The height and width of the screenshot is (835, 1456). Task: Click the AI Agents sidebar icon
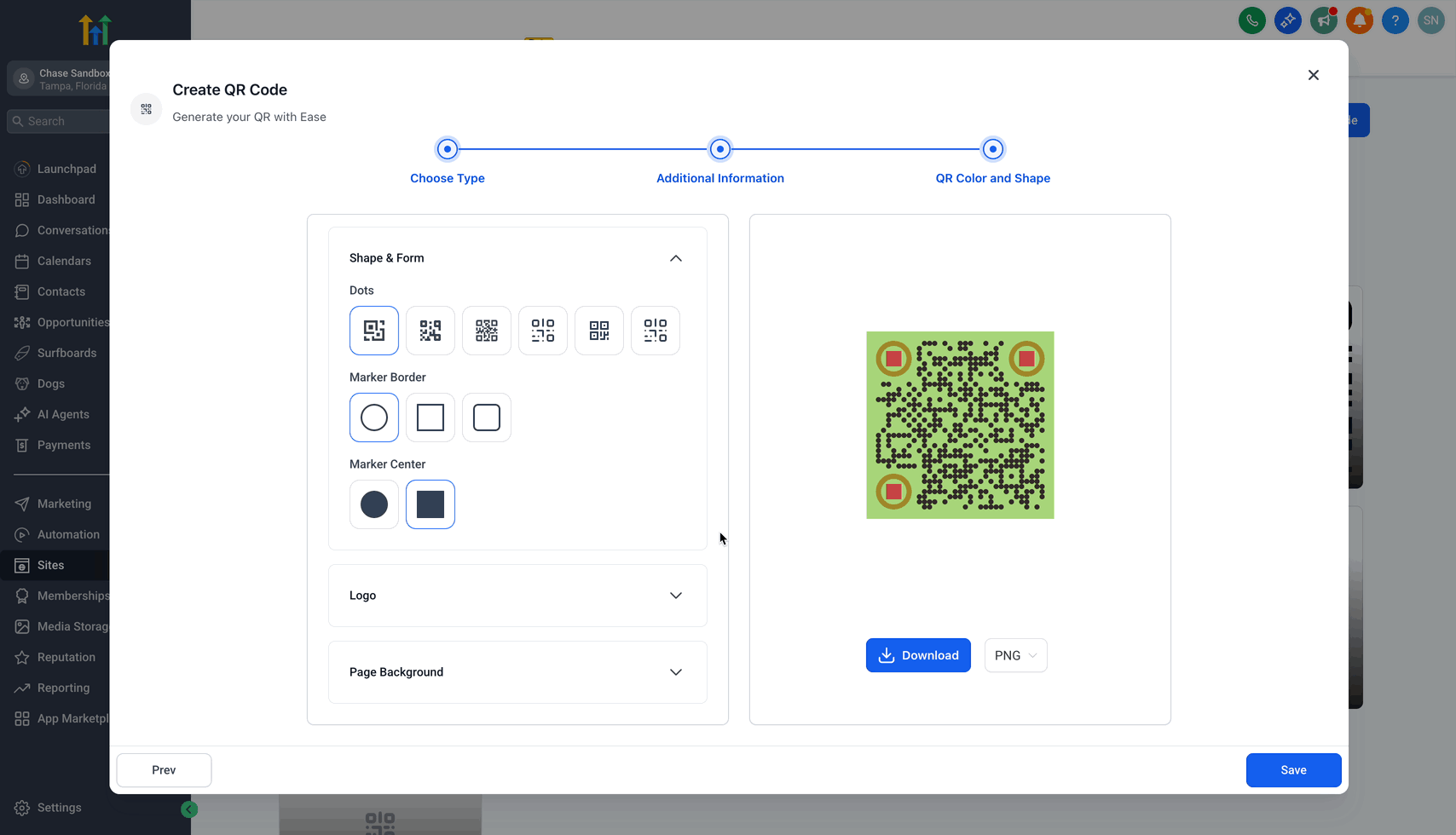(22, 414)
